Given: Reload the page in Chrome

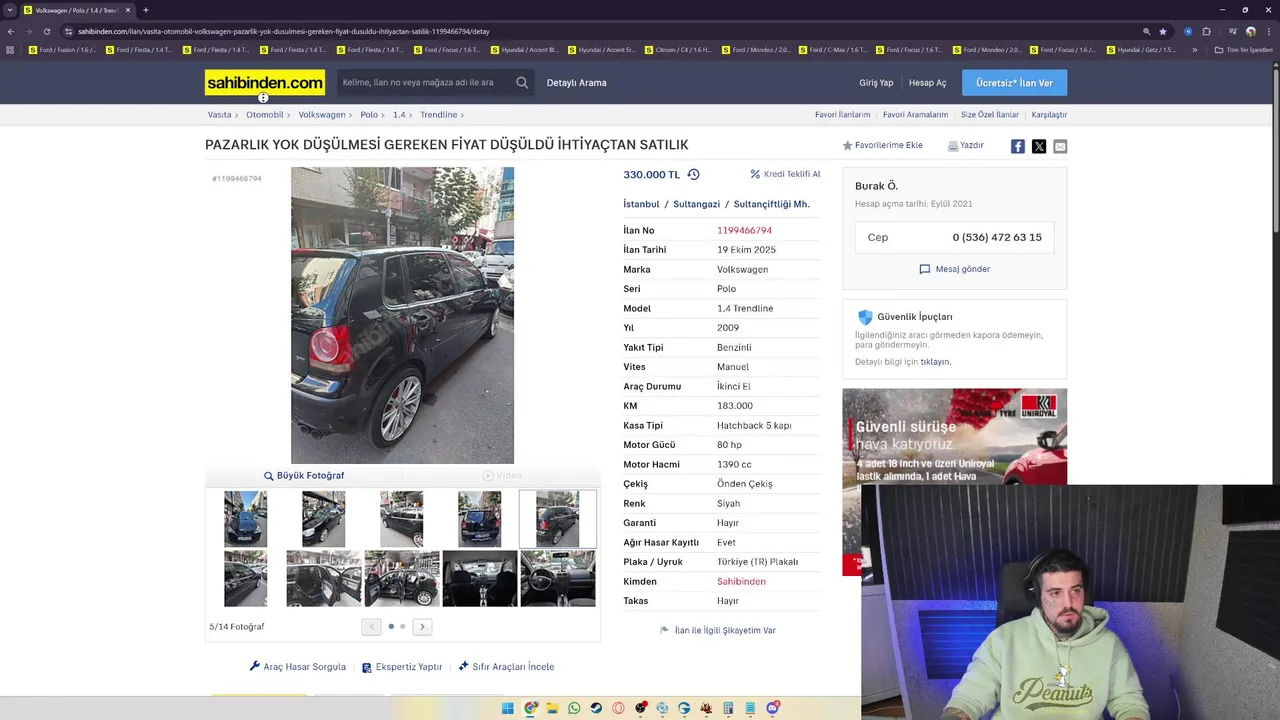Looking at the screenshot, I should click(x=46, y=31).
